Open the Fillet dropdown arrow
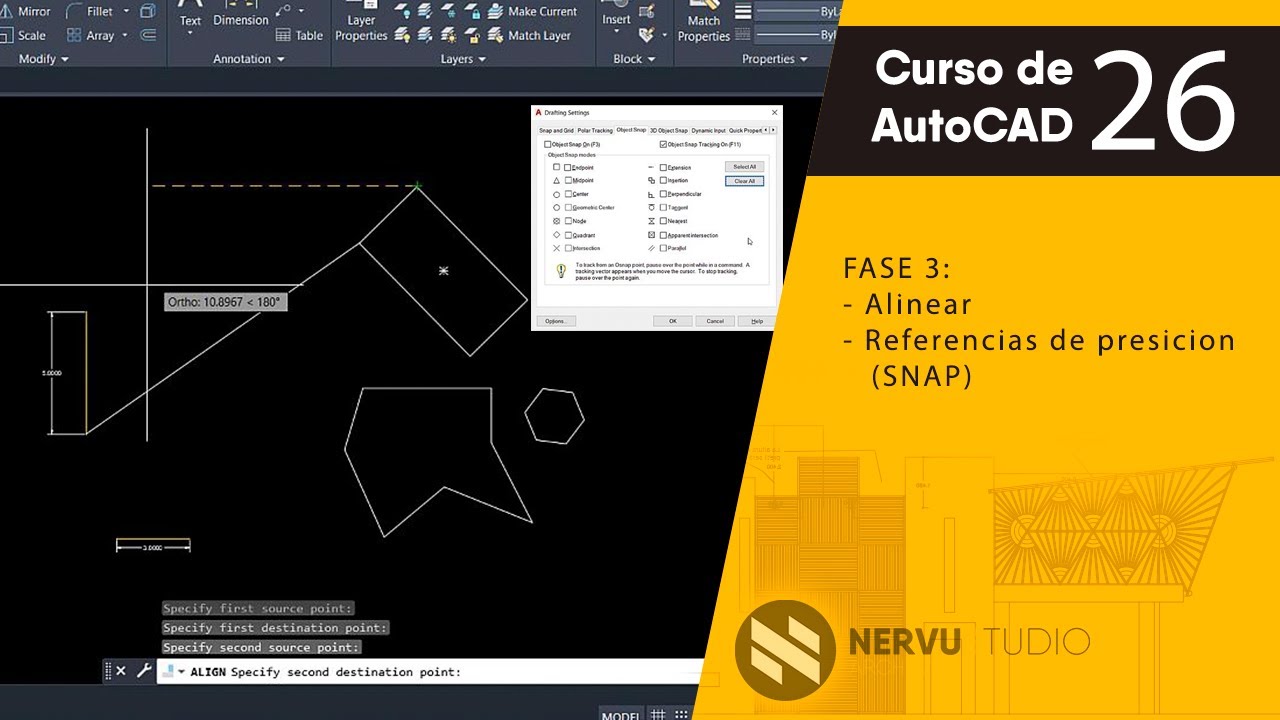The image size is (1280, 720). click(x=126, y=11)
